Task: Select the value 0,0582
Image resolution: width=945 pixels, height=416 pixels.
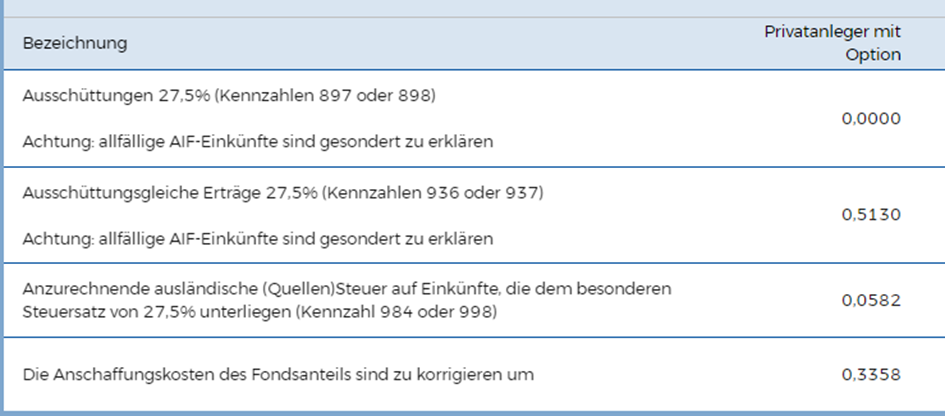Action: coord(871,300)
